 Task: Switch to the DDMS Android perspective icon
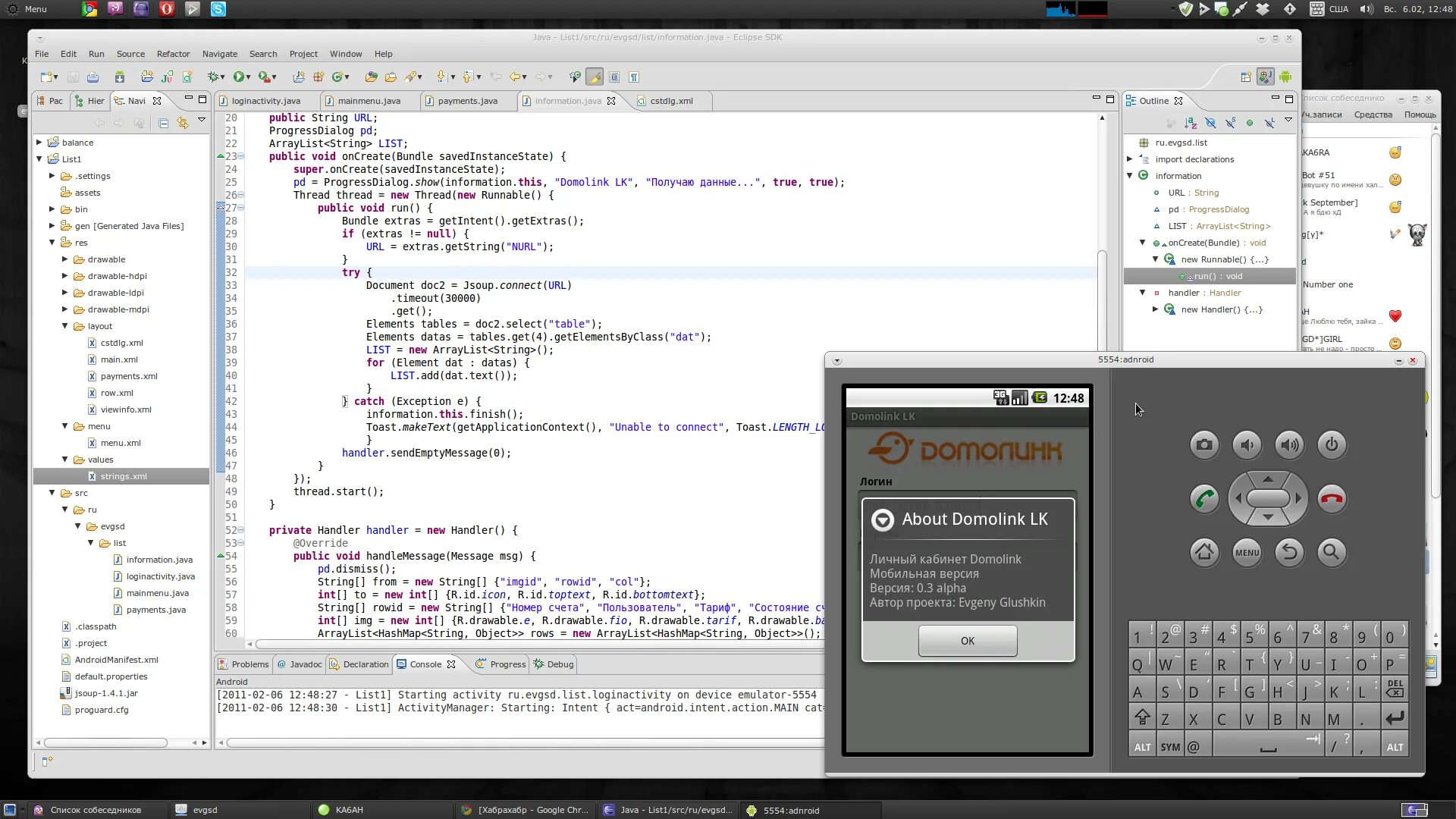coord(1285,77)
